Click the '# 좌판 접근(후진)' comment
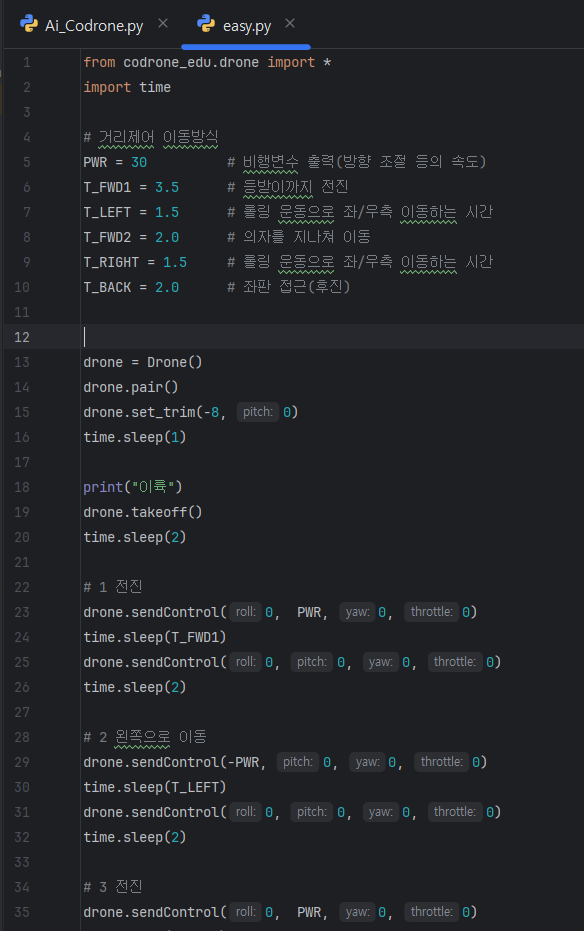584x931 pixels. tap(289, 287)
